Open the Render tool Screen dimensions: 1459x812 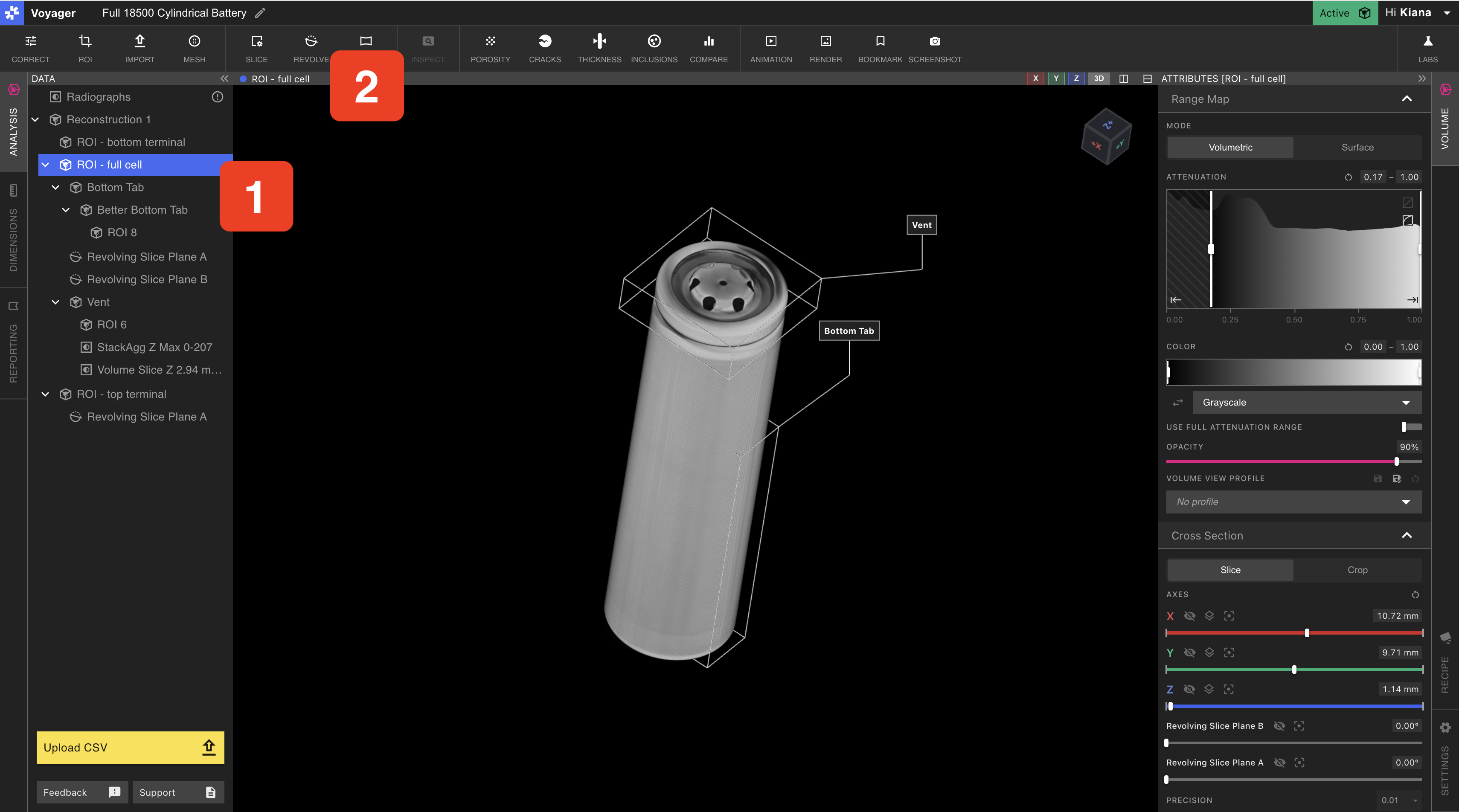826,49
